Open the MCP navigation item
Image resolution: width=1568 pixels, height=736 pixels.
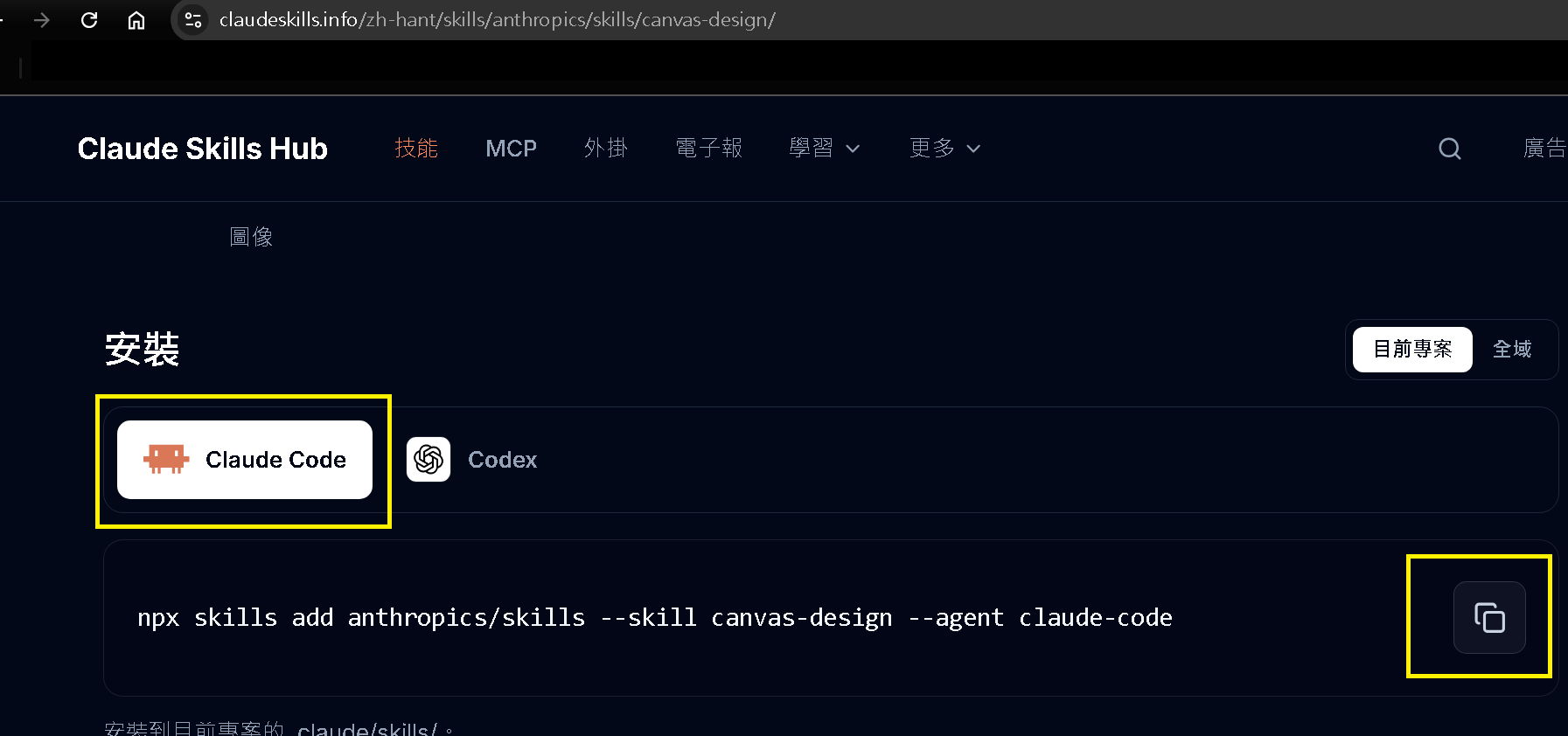coord(512,148)
